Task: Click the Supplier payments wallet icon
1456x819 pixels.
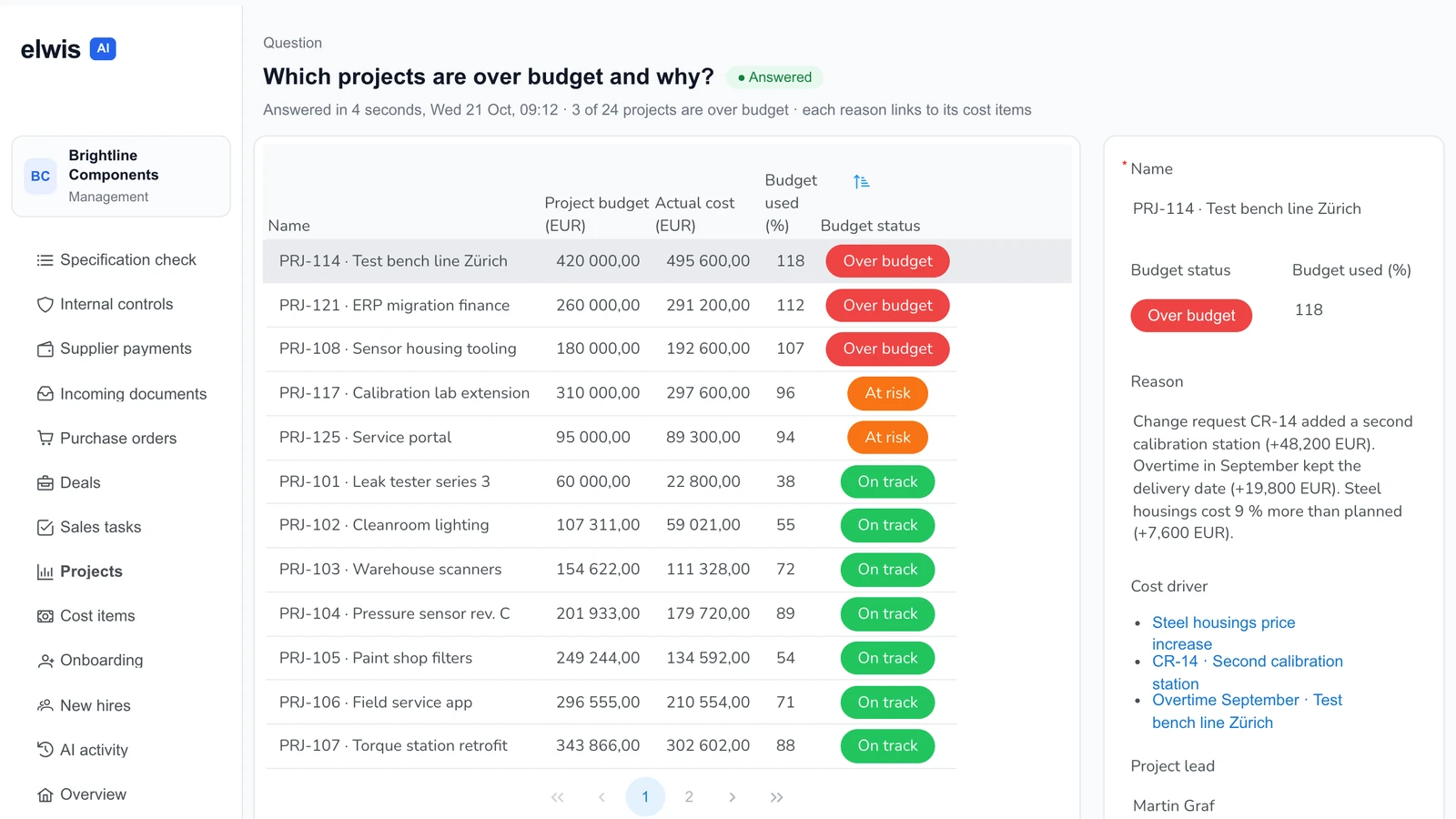Action: pyautogui.click(x=45, y=349)
